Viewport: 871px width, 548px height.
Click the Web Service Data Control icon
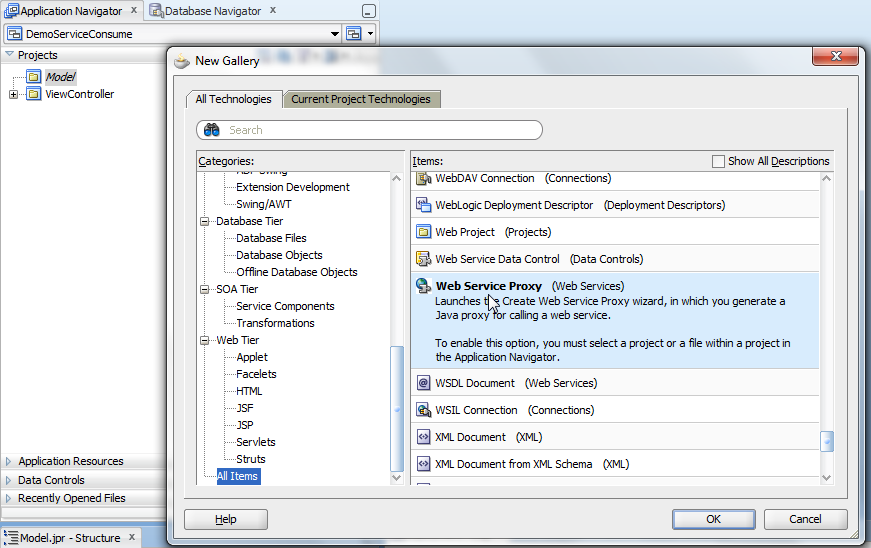click(423, 259)
